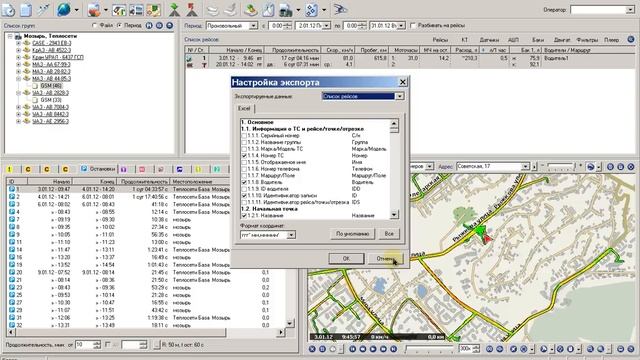The width and height of the screenshot is (640, 360).
Task: Click the clock-document icon in the top toolbar
Action: (x=8, y=9)
